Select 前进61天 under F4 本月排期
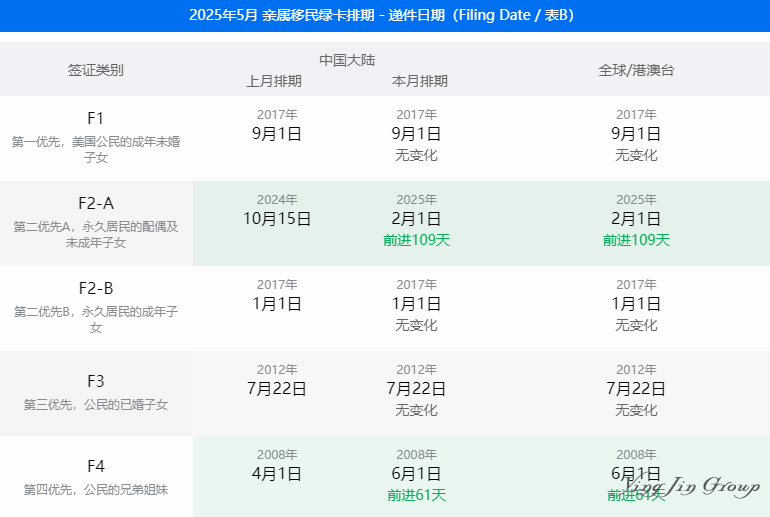770x517 pixels. (416, 495)
